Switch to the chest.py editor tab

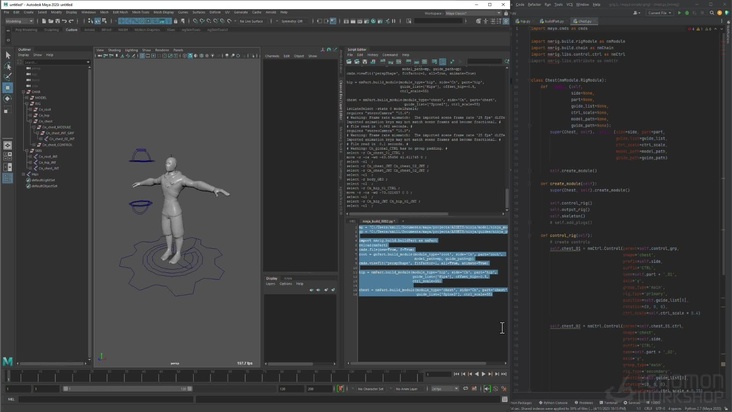[x=583, y=21]
